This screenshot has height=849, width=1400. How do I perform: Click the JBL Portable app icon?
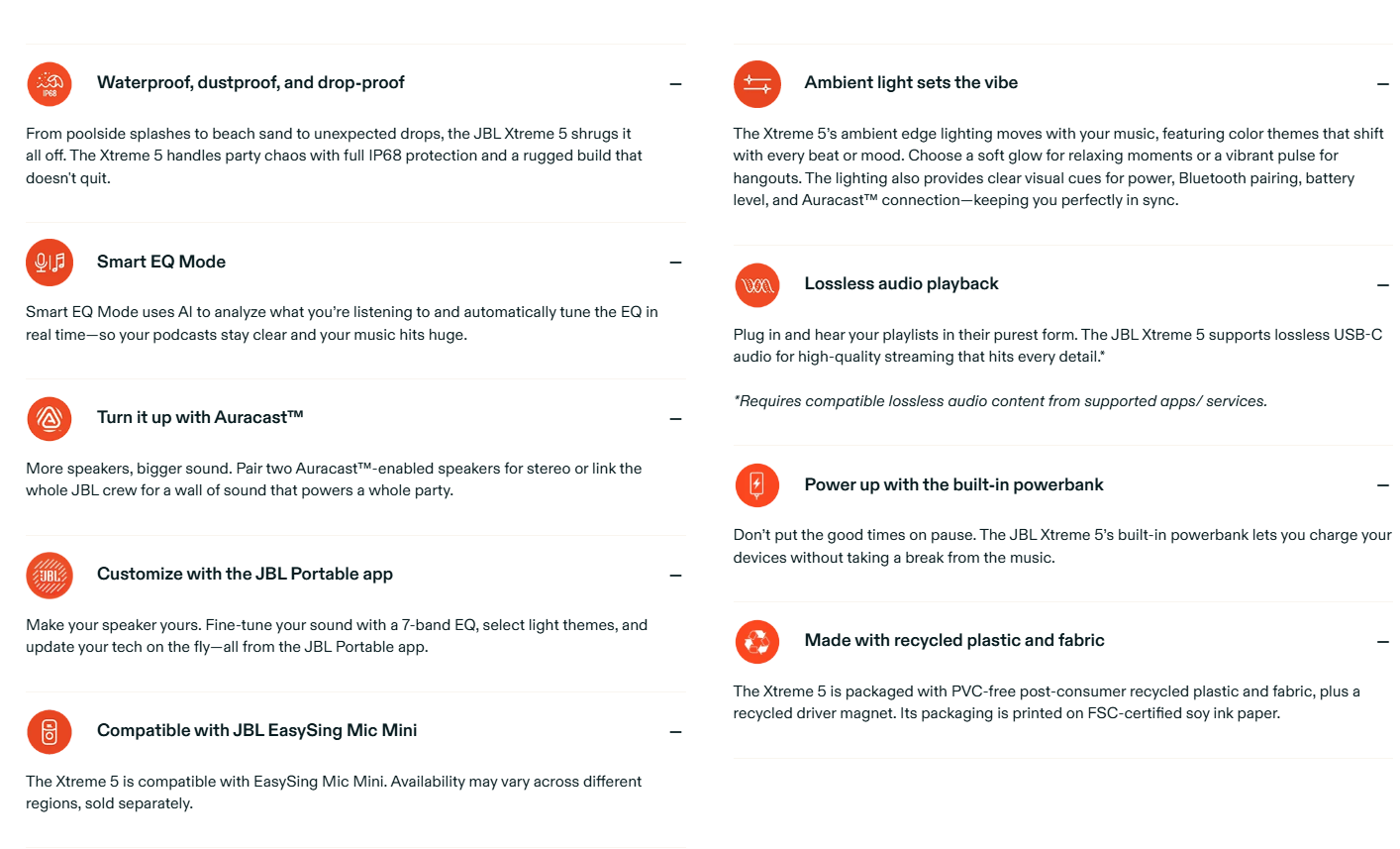(50, 576)
